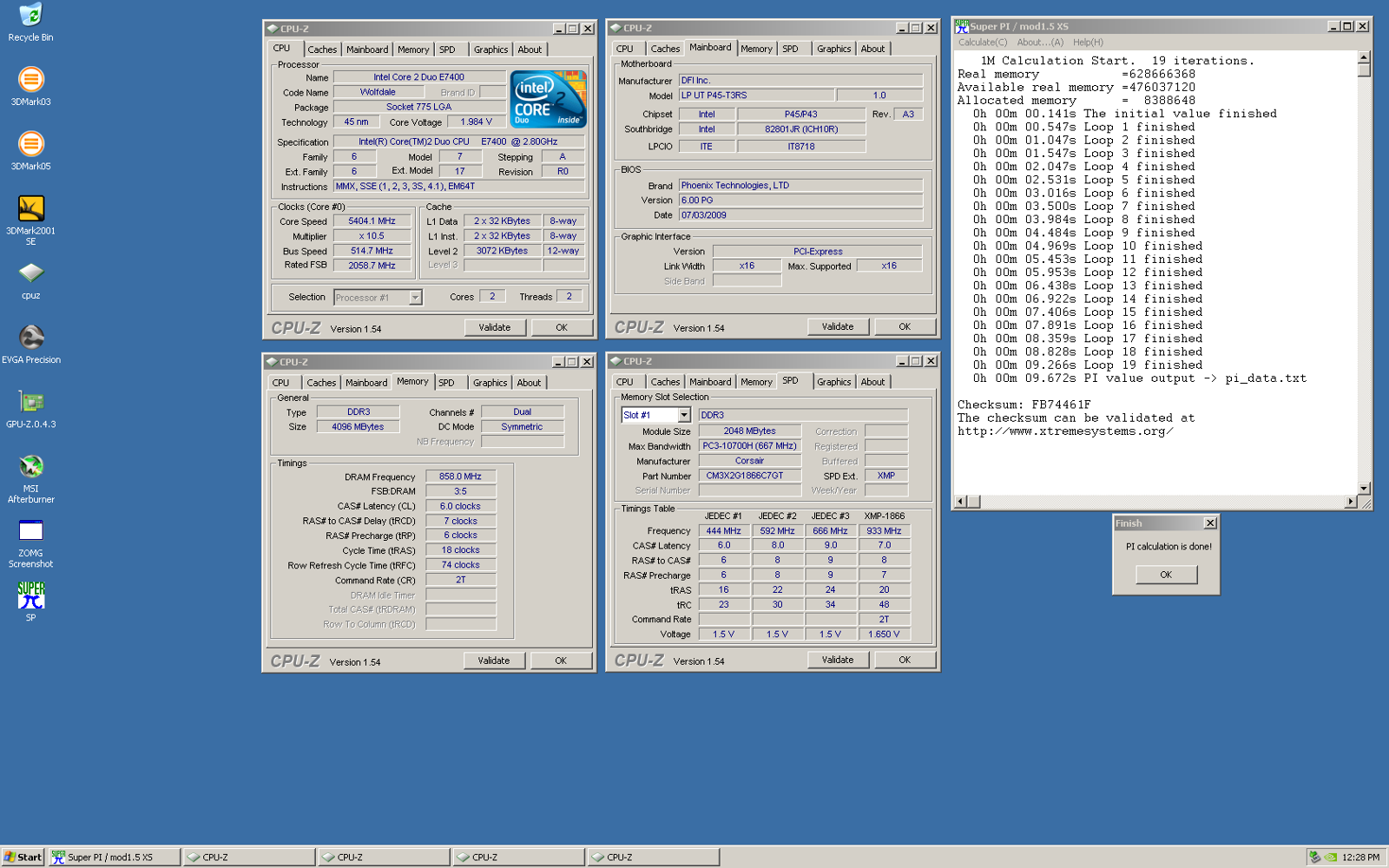
Task: Click the mainboard model LP UT P45-T3RS
Action: tap(756, 95)
